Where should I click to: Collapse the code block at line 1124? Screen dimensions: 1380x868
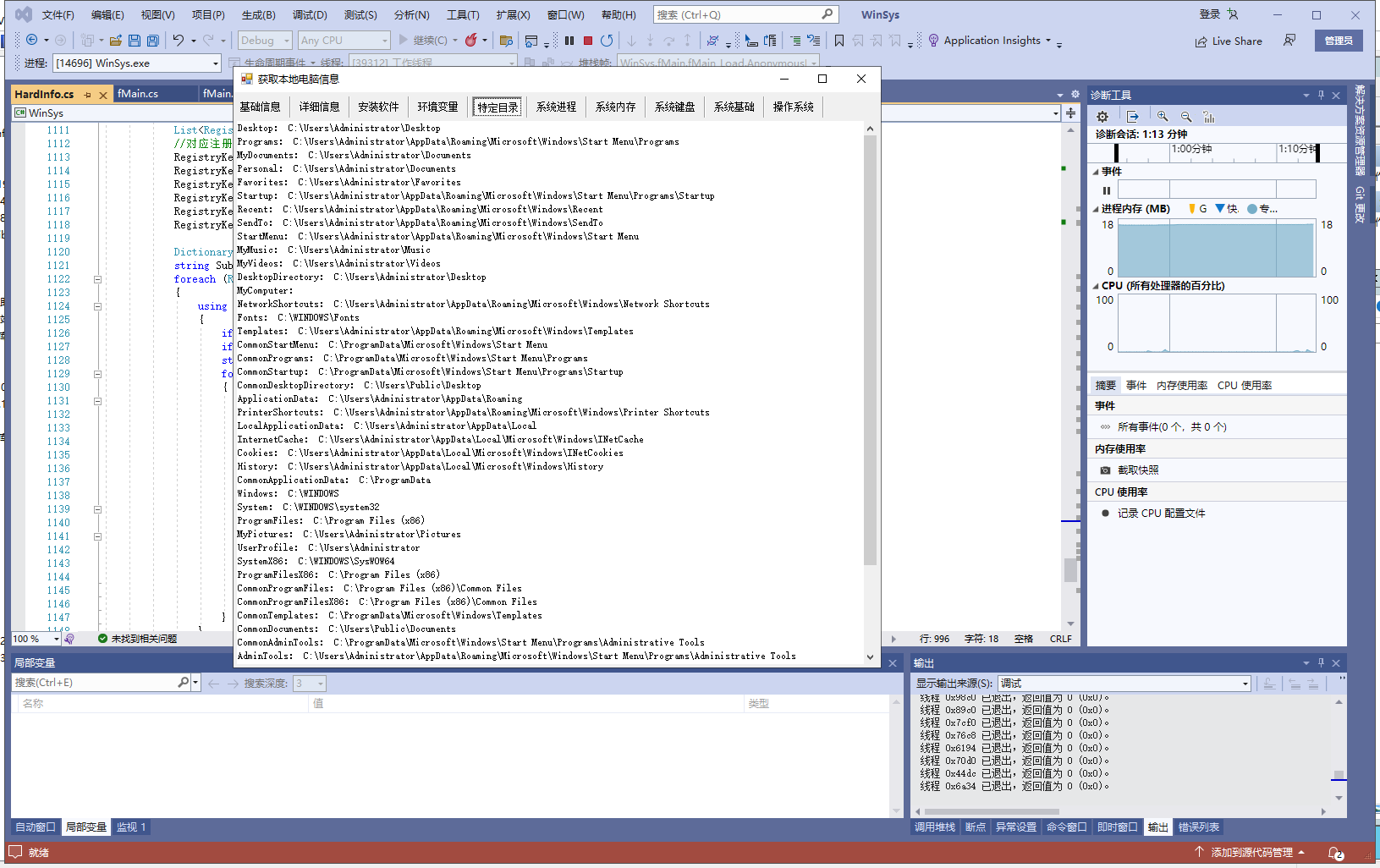point(97,306)
